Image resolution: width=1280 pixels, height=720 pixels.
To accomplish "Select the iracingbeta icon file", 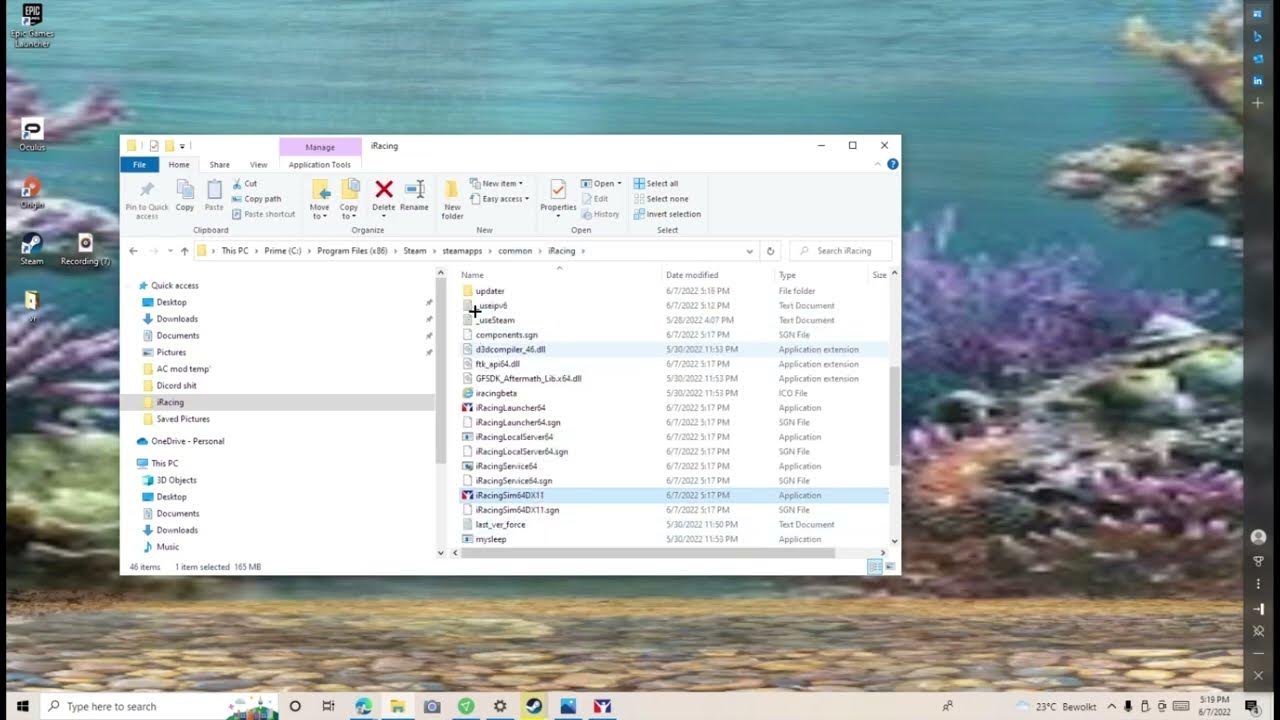I will tap(496, 393).
